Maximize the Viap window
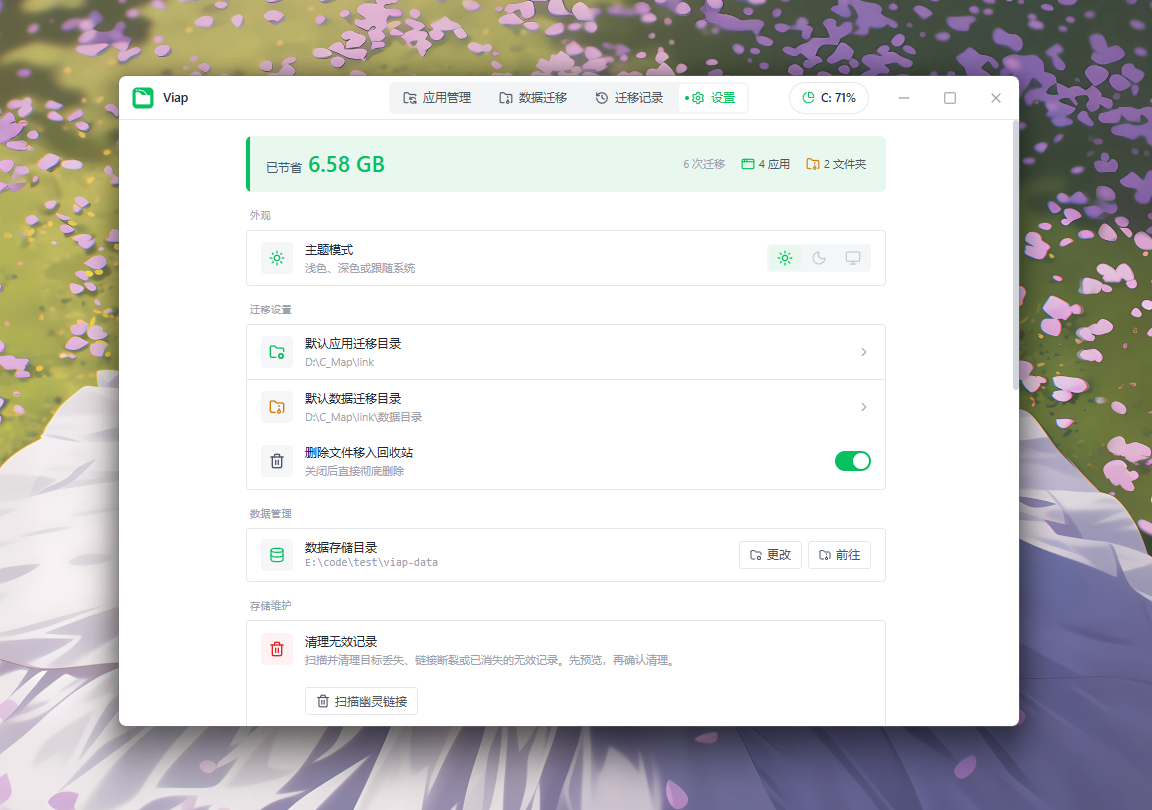The width and height of the screenshot is (1152, 810). tap(950, 98)
